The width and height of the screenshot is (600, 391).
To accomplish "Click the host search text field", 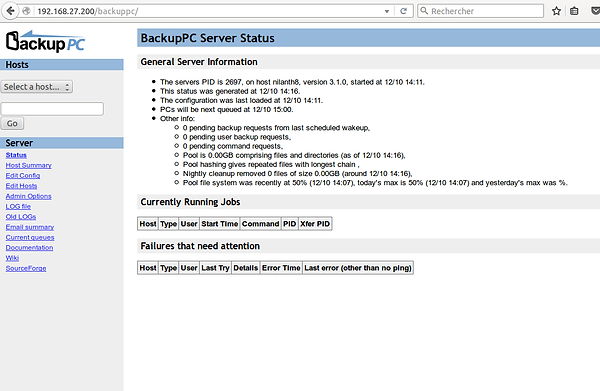I will 52,109.
